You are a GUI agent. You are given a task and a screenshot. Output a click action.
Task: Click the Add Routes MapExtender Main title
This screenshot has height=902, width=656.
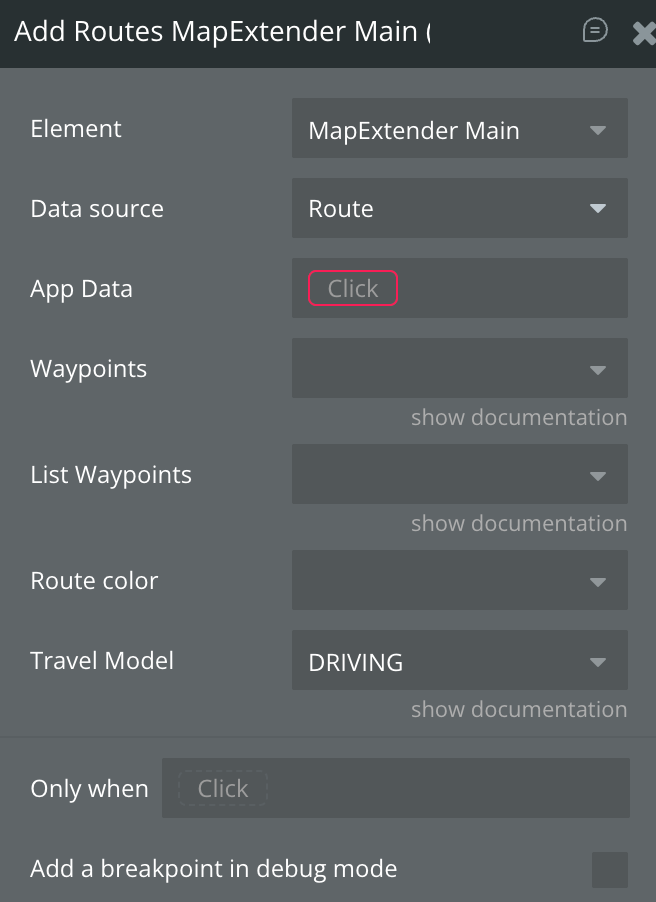(222, 32)
